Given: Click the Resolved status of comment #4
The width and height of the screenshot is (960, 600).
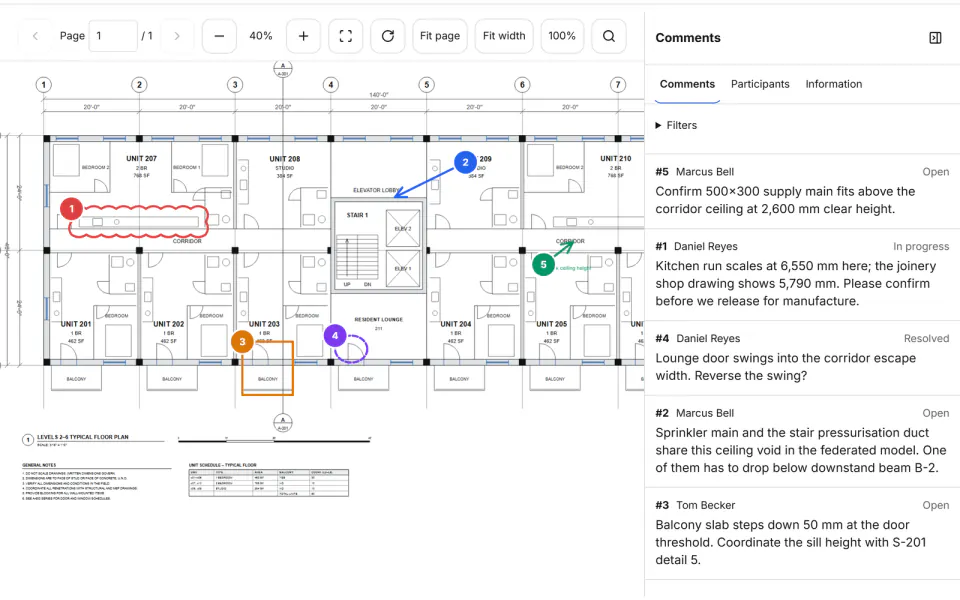Looking at the screenshot, I should point(926,339).
